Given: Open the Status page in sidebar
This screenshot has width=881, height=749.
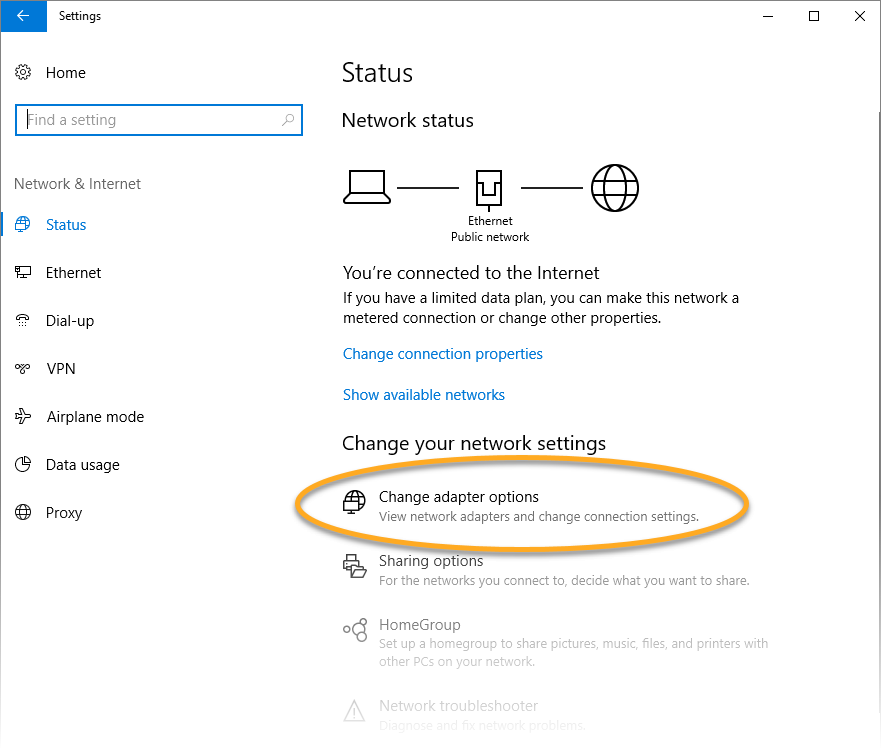Looking at the screenshot, I should coord(66,225).
